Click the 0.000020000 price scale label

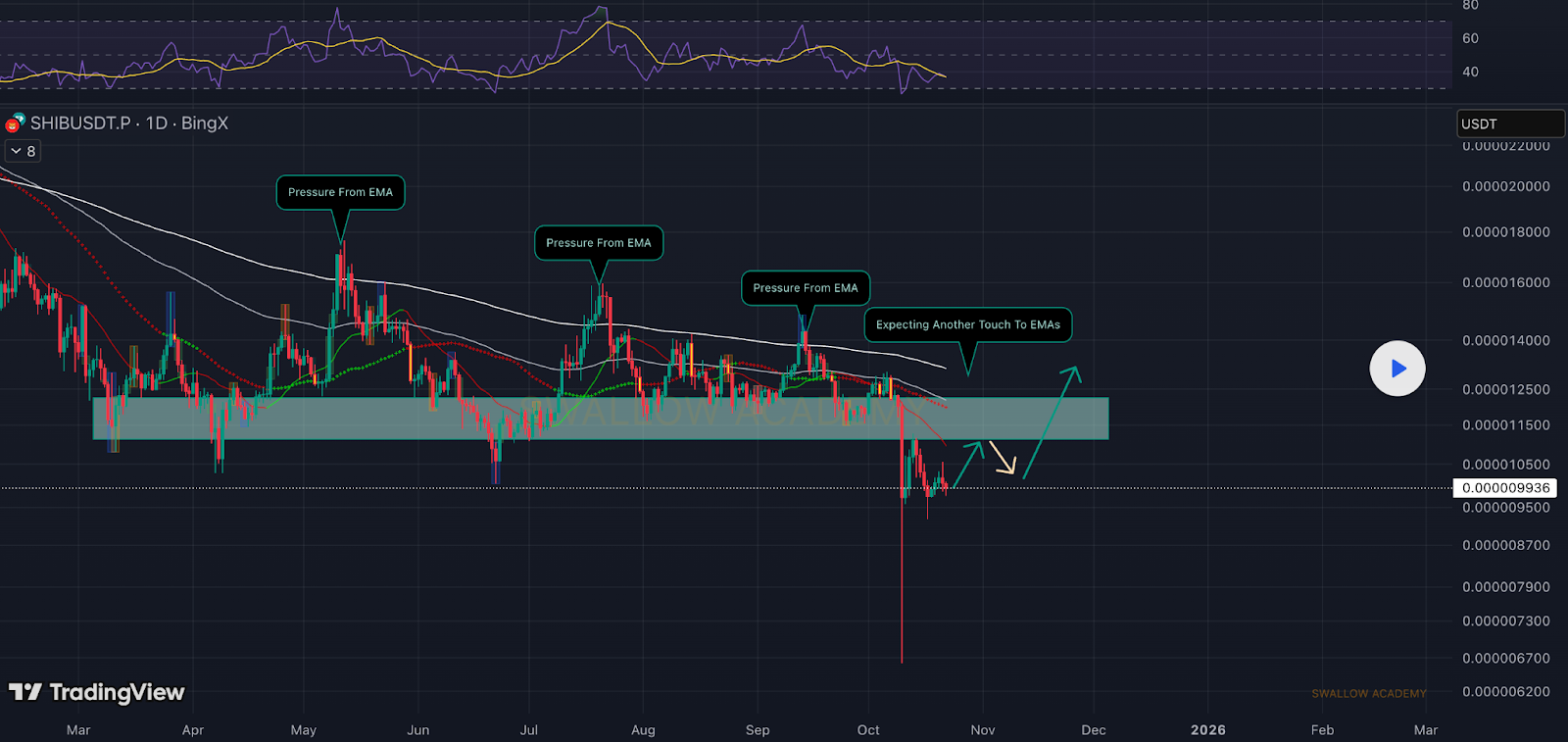pyautogui.click(x=1505, y=186)
